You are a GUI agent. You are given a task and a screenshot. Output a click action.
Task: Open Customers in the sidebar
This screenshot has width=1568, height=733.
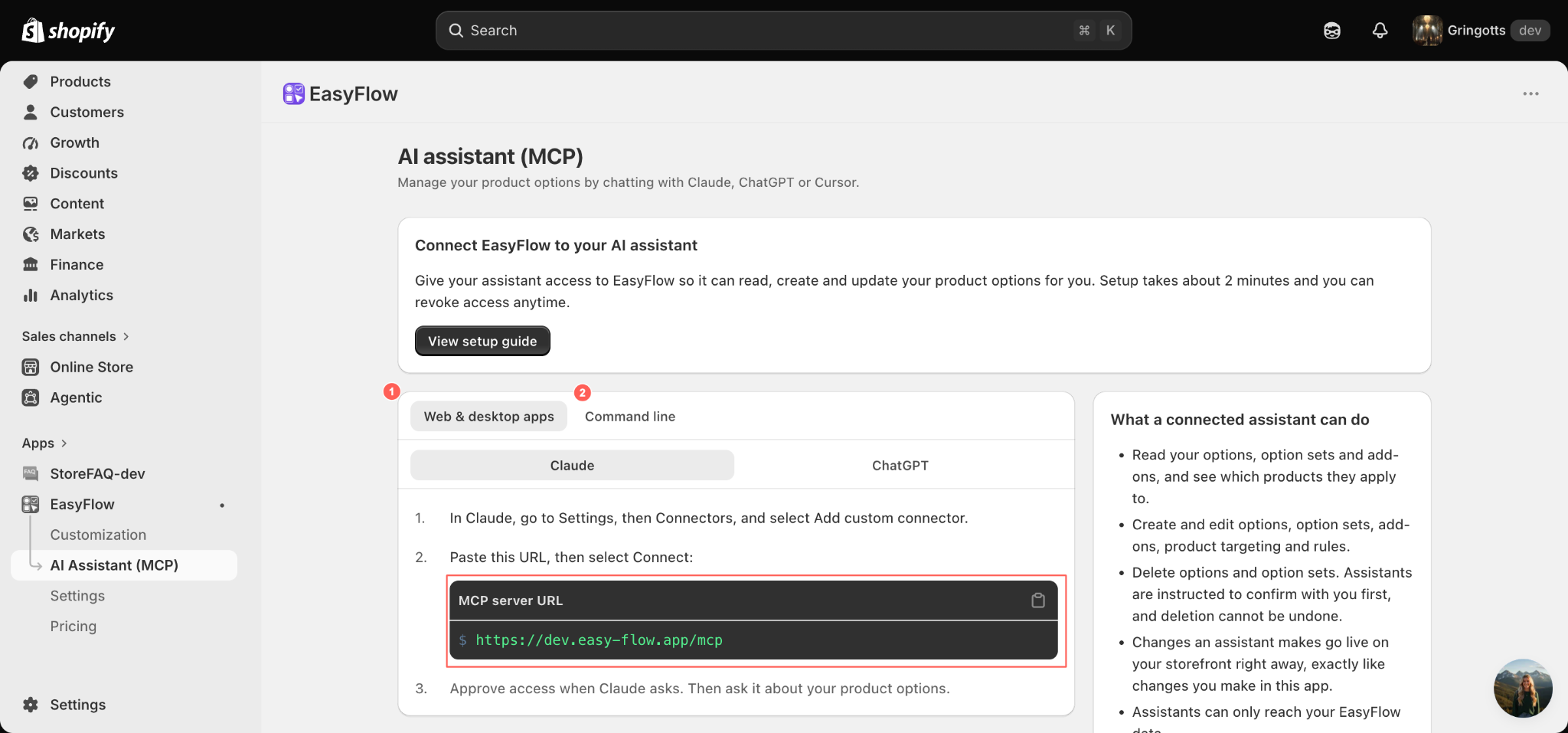(87, 112)
